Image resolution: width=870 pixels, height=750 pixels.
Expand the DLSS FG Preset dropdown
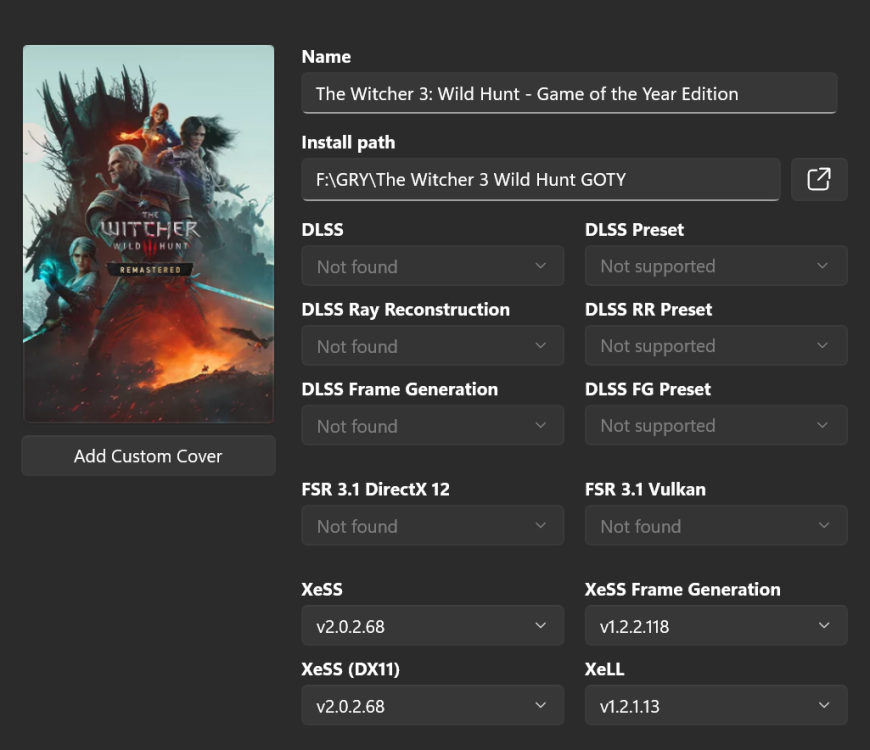[x=716, y=425]
